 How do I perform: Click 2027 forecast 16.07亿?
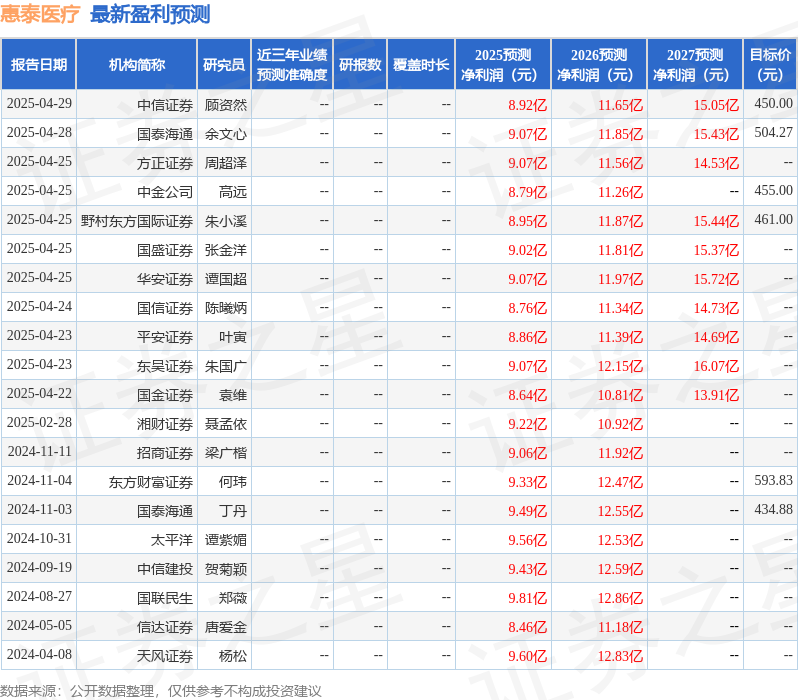716,367
